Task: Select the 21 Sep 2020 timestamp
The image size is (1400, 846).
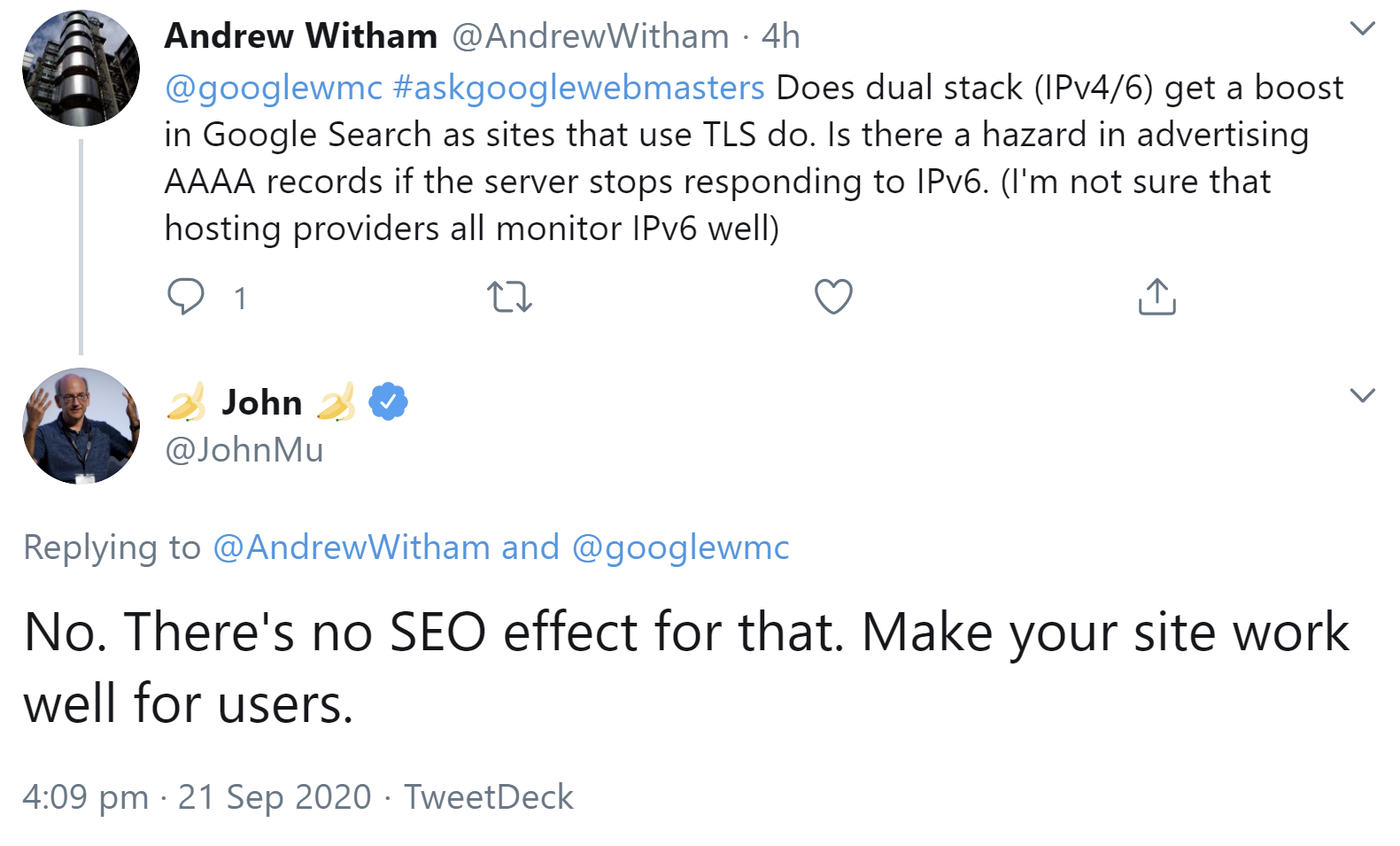Action: [273, 796]
